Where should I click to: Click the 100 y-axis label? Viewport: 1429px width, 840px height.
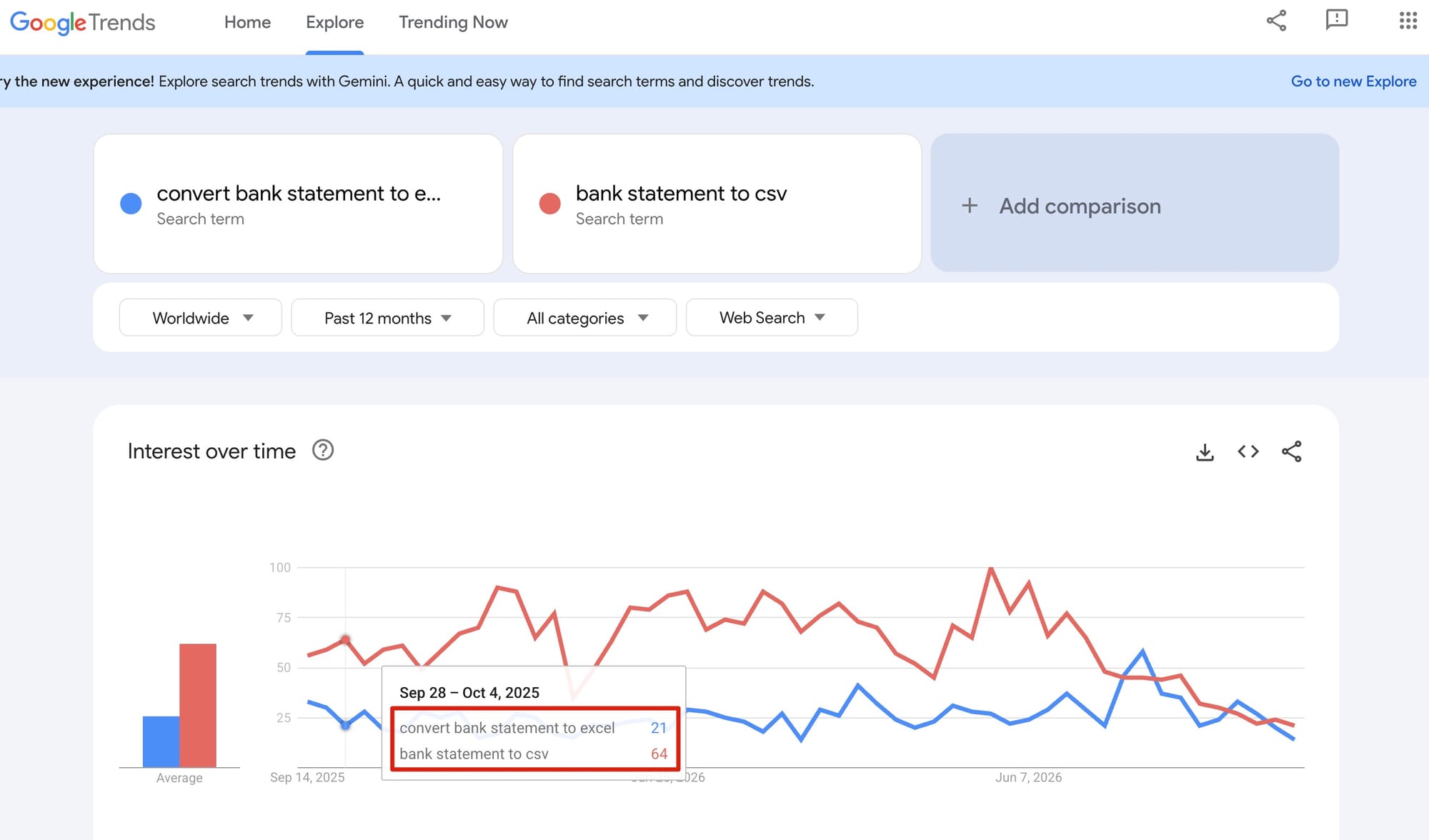[x=279, y=567]
